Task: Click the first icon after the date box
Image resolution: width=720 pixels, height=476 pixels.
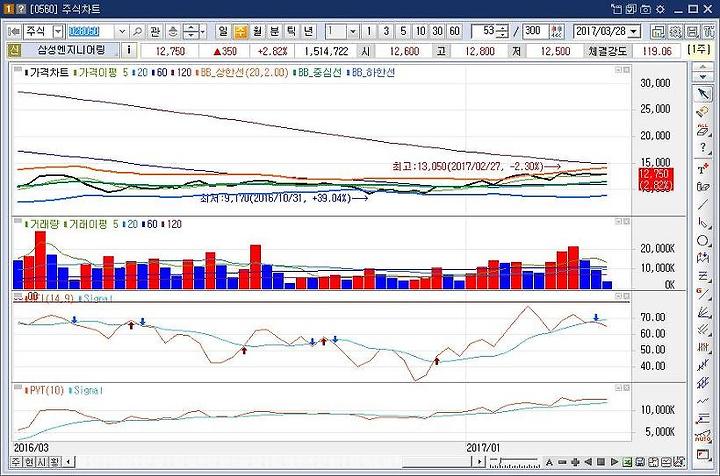Action: (x=658, y=31)
